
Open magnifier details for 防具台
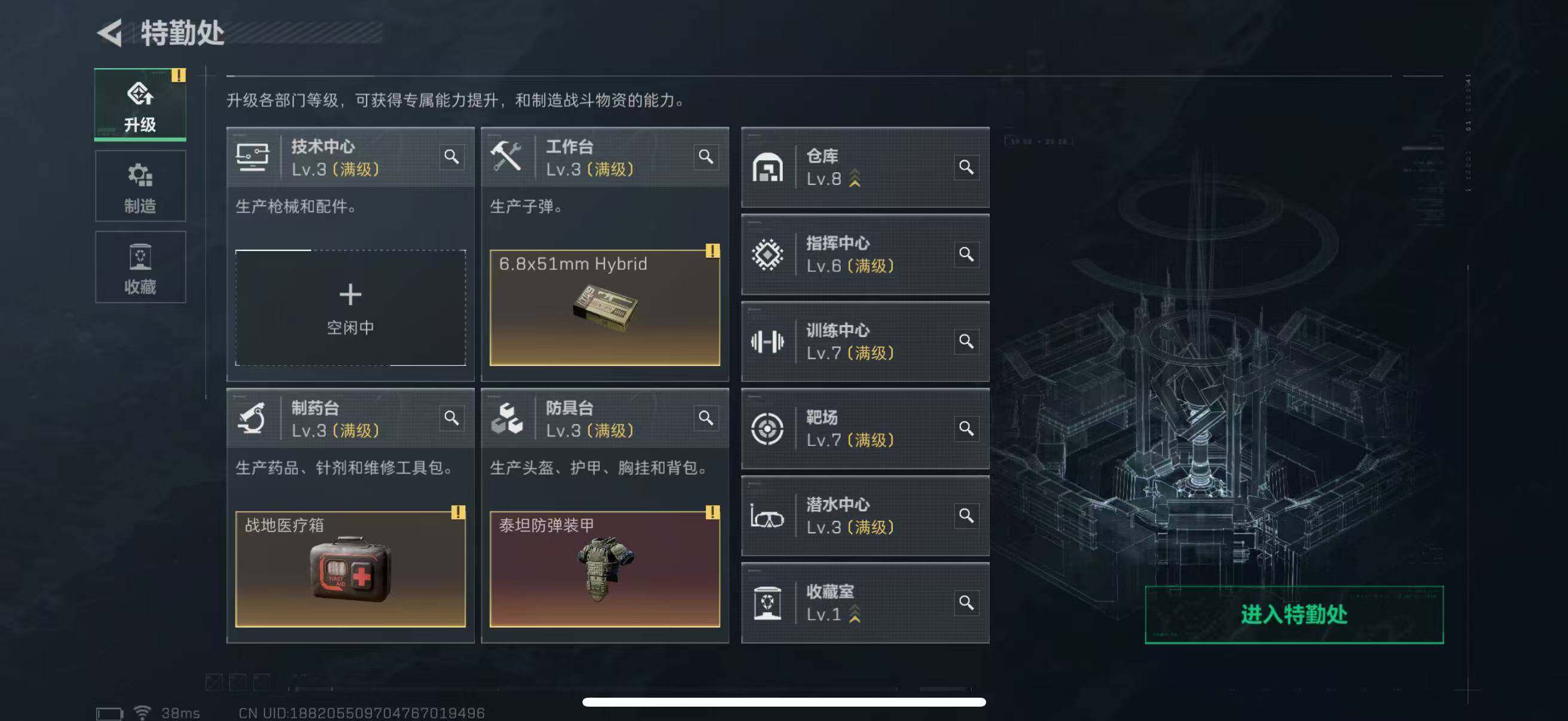click(706, 418)
